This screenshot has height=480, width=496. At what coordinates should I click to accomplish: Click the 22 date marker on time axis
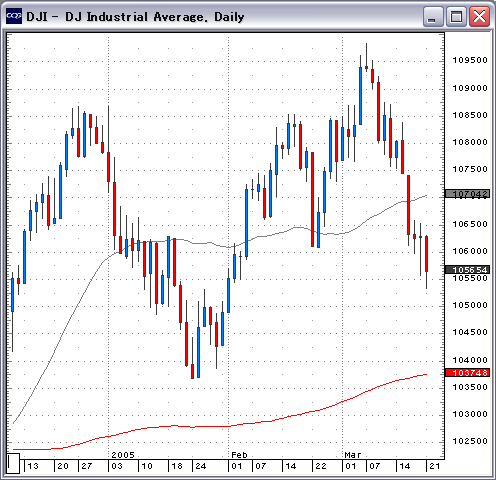pyautogui.click(x=321, y=466)
